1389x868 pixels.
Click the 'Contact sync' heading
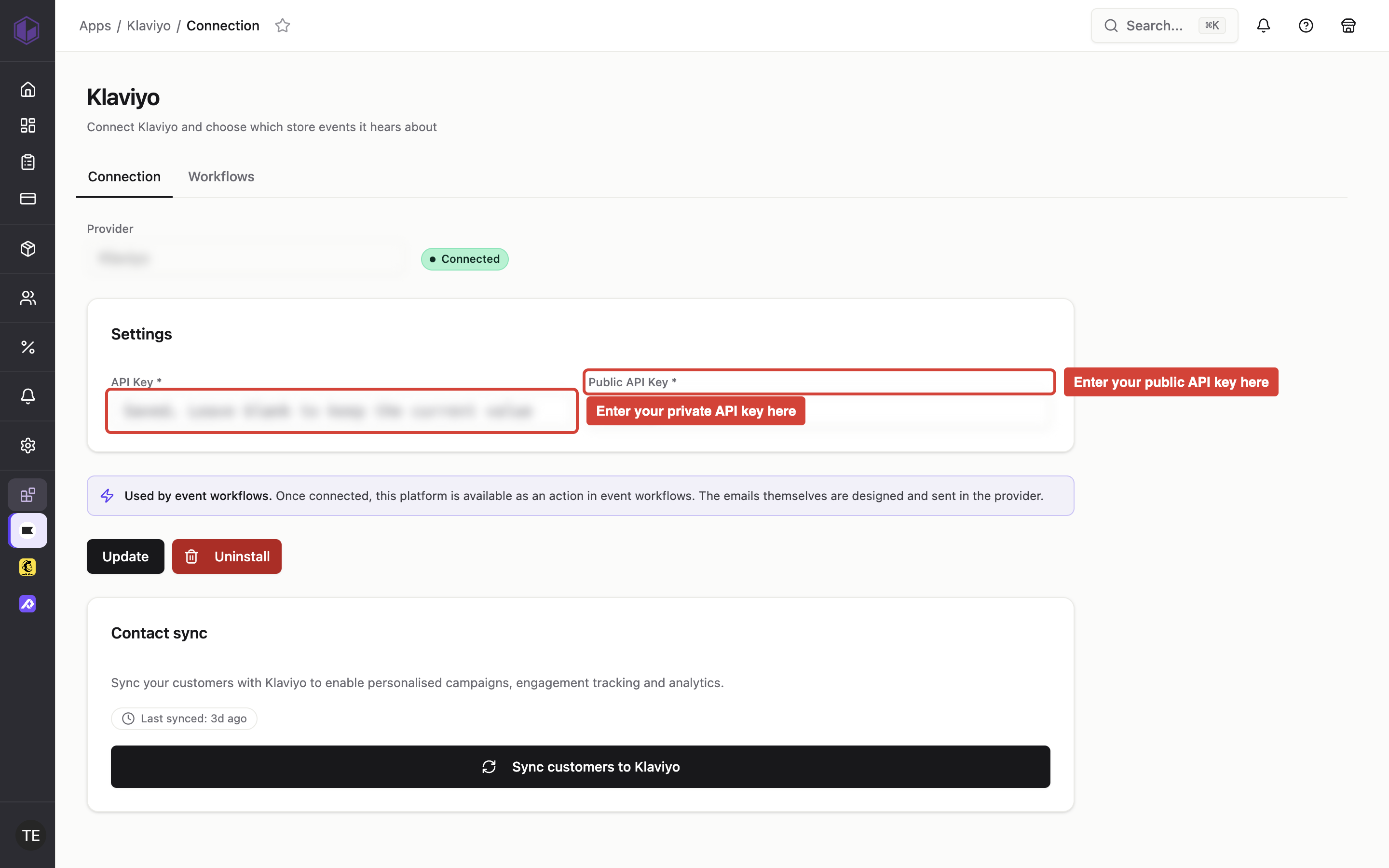(159, 633)
